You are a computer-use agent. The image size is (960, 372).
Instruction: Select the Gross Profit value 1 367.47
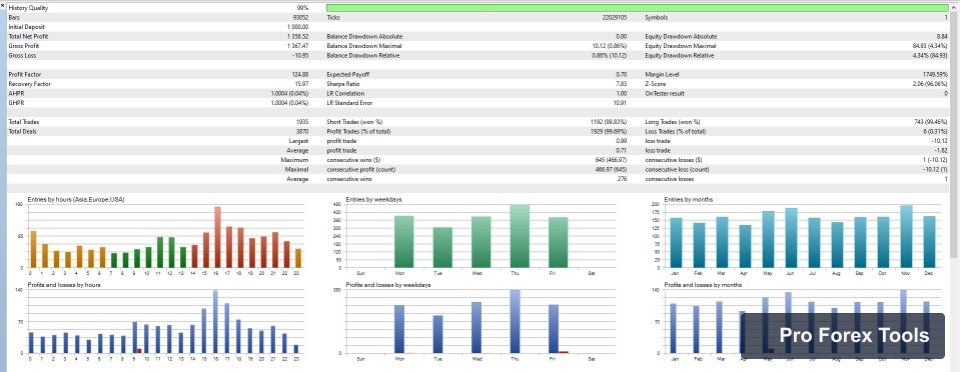pyautogui.click(x=298, y=46)
